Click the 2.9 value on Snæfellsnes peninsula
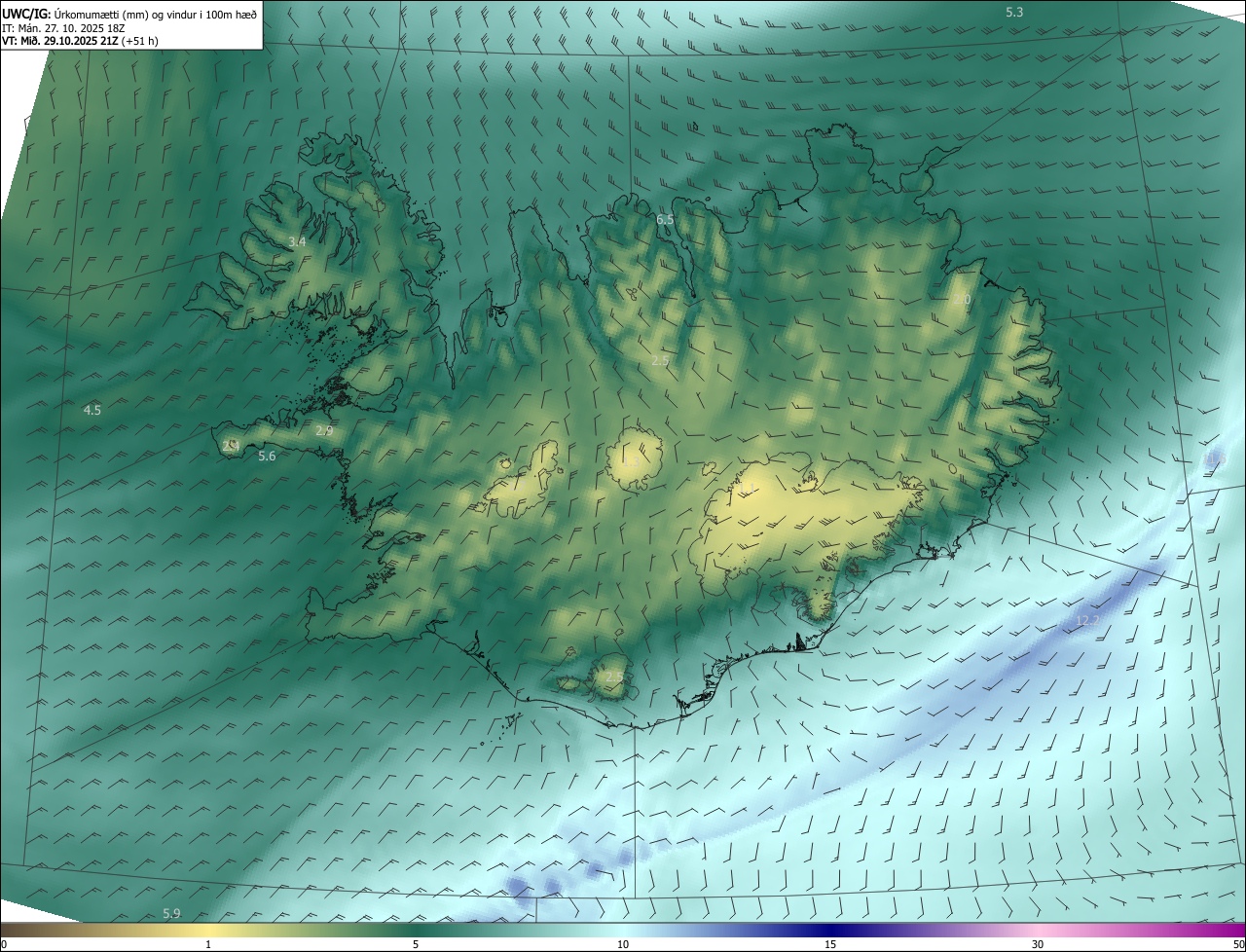The height and width of the screenshot is (952, 1246). pyautogui.click(x=324, y=430)
